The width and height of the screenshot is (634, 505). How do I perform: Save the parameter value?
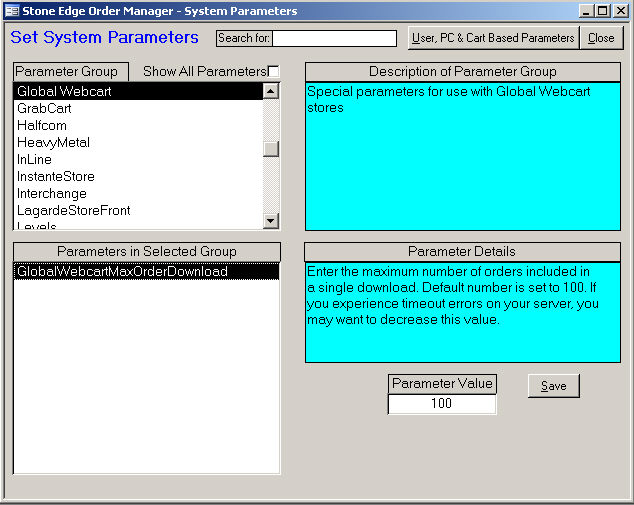pyautogui.click(x=554, y=386)
